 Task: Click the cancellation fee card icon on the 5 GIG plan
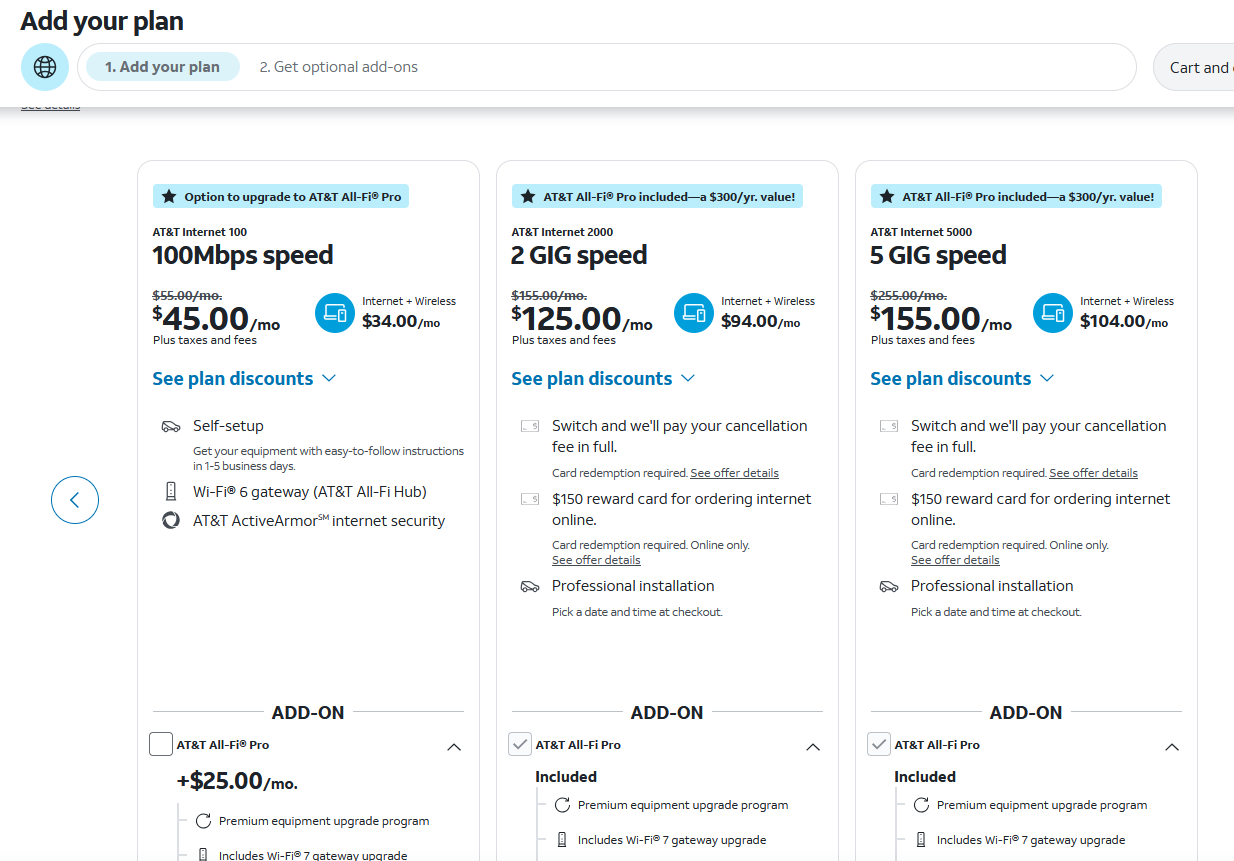pyautogui.click(x=889, y=426)
